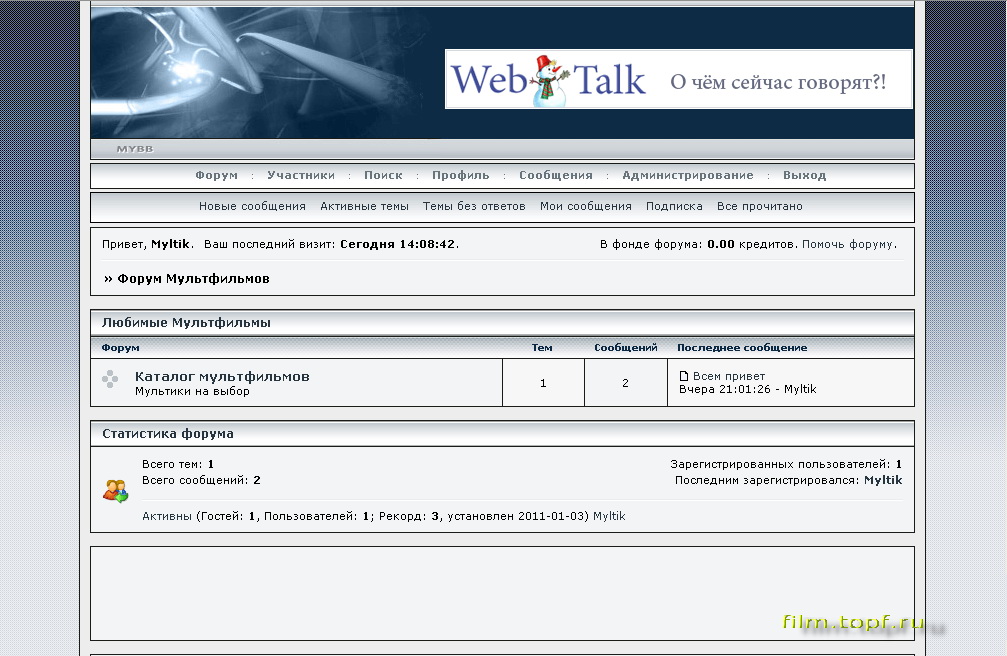Open Темы без ответов

474,206
